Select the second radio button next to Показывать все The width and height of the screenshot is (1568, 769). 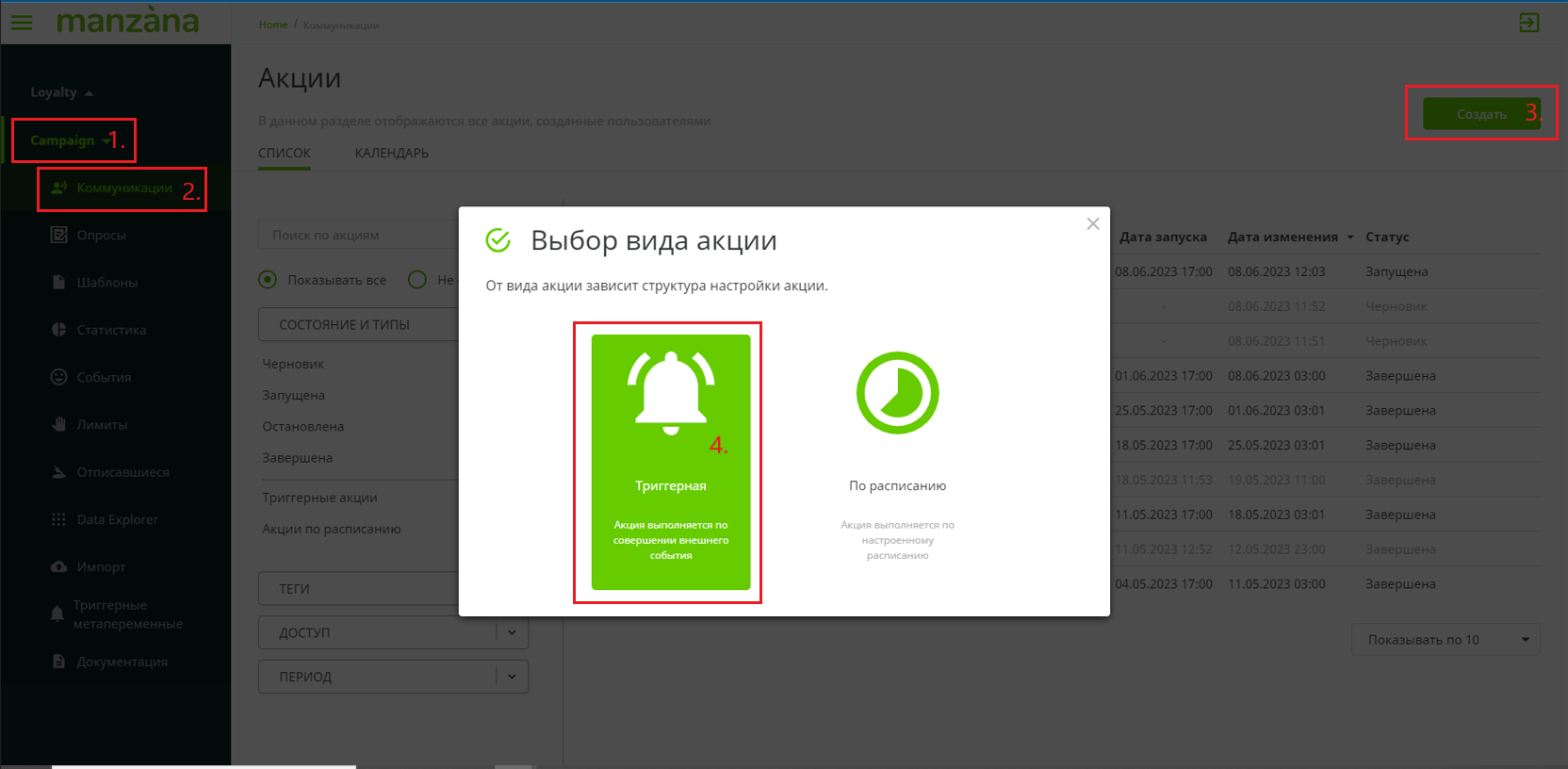[417, 280]
